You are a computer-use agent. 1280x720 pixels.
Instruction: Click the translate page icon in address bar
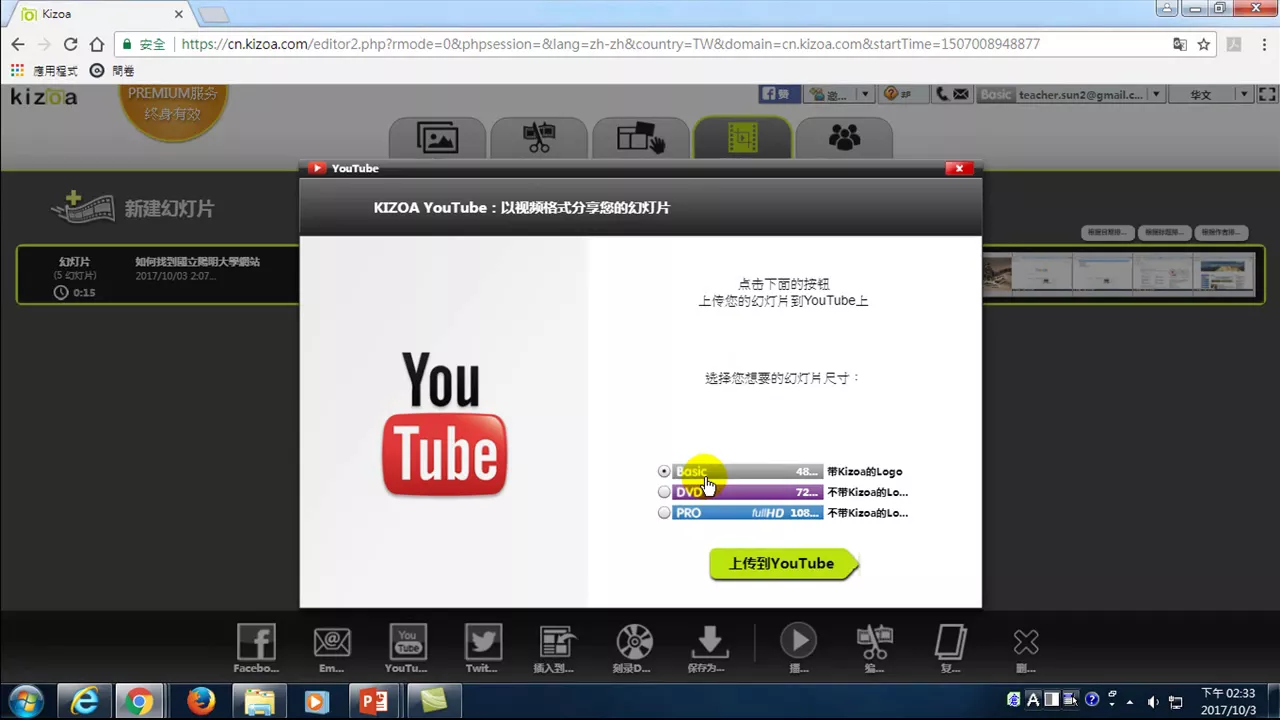pos(1180,44)
